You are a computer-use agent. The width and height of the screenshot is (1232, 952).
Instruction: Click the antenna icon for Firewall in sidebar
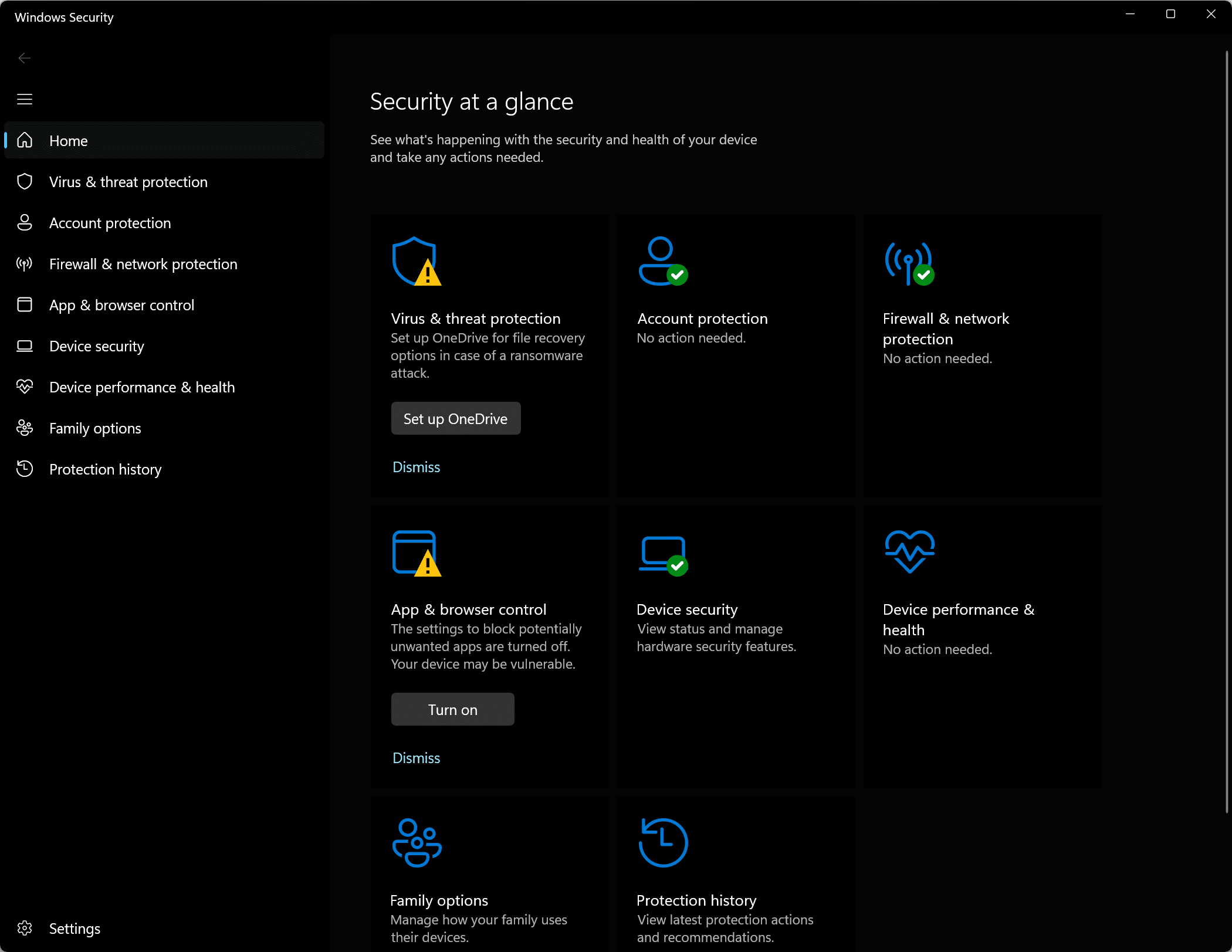pos(25,263)
